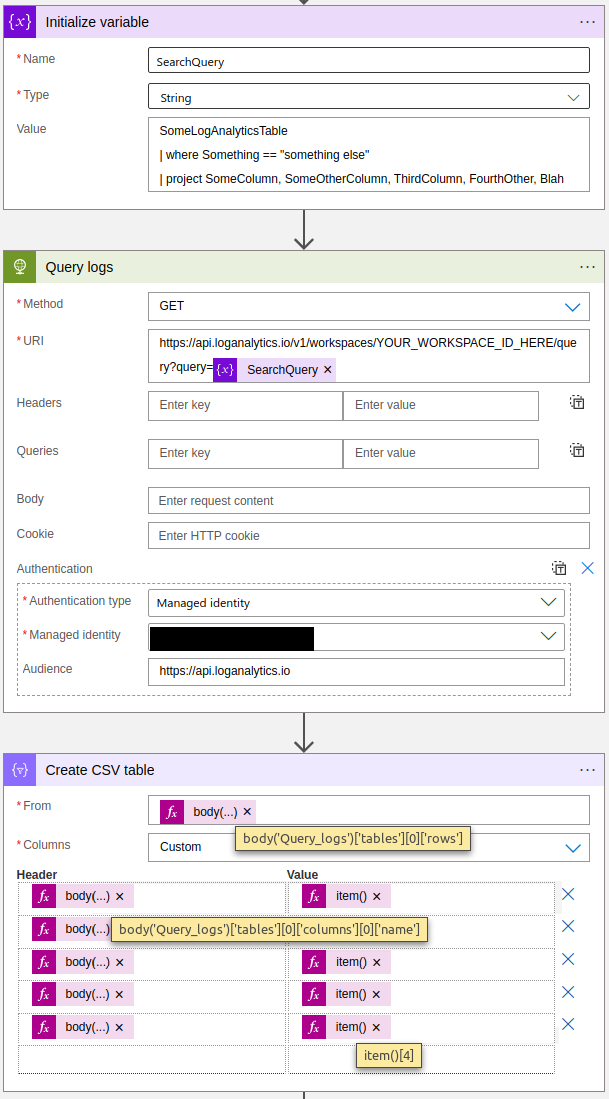Select the Initialize variable title bar
609x1099 pixels.
pyautogui.click(x=303, y=22)
